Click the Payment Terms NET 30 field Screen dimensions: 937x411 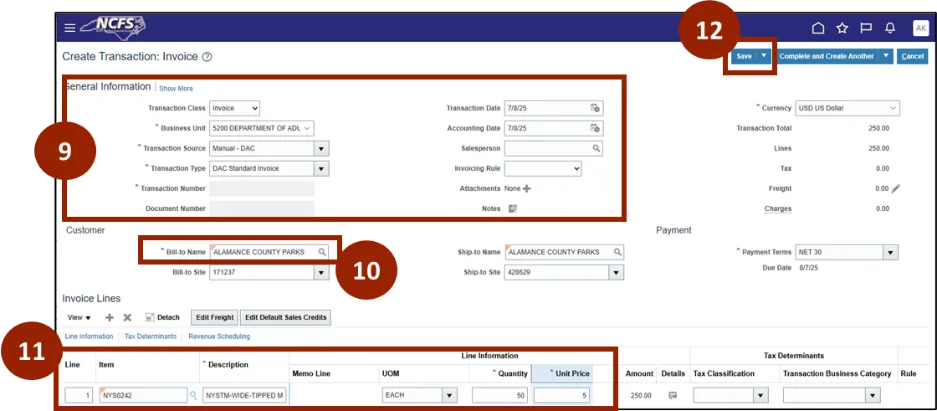pyautogui.click(x=840, y=252)
